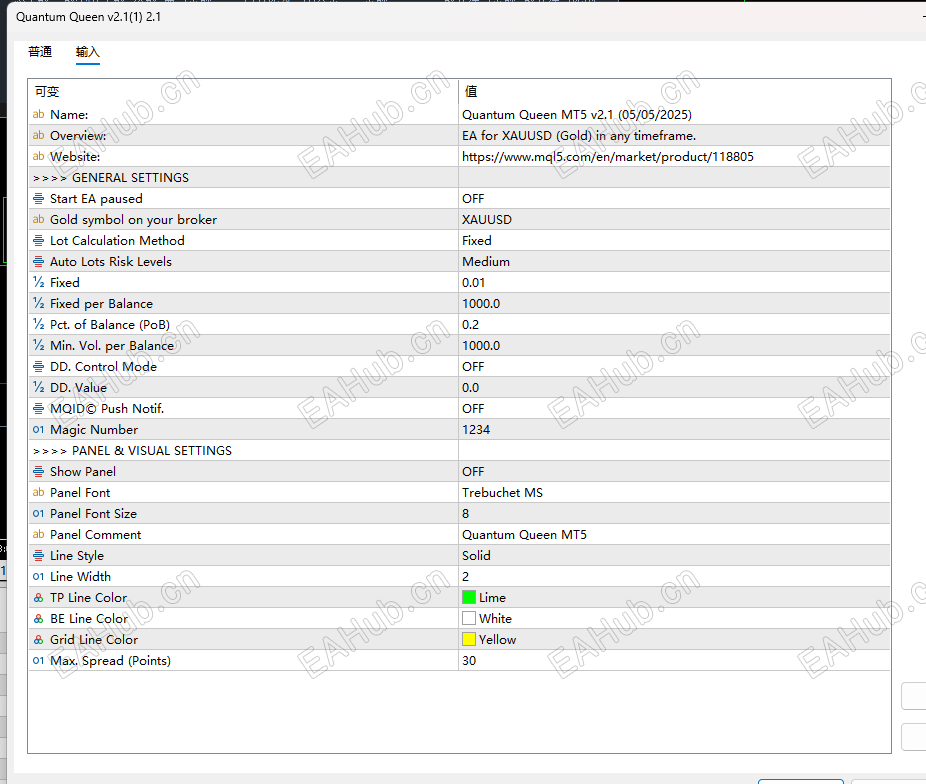Switch to the 输入 tab
The width and height of the screenshot is (926, 784).
[87, 52]
